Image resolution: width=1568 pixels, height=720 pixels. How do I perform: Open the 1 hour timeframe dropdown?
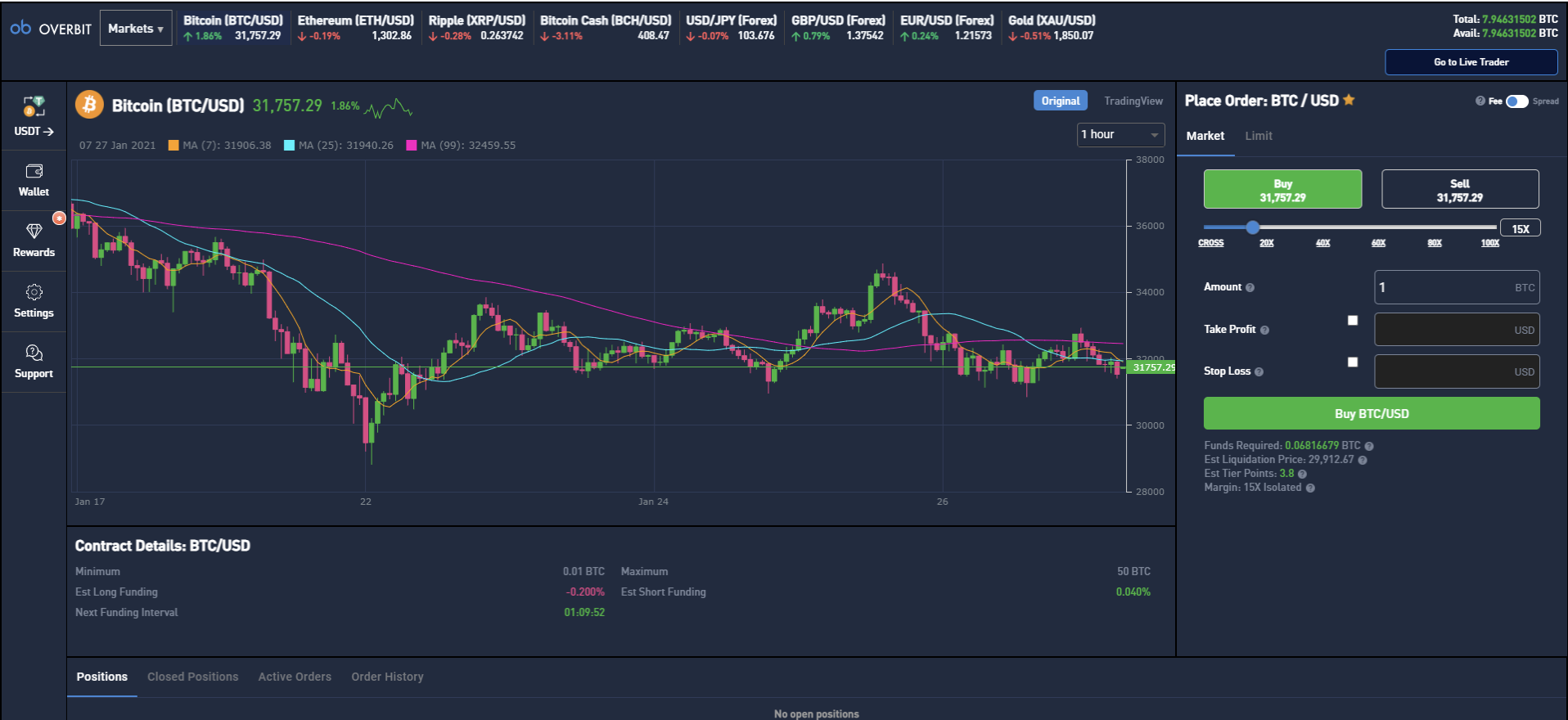pyautogui.click(x=1120, y=134)
